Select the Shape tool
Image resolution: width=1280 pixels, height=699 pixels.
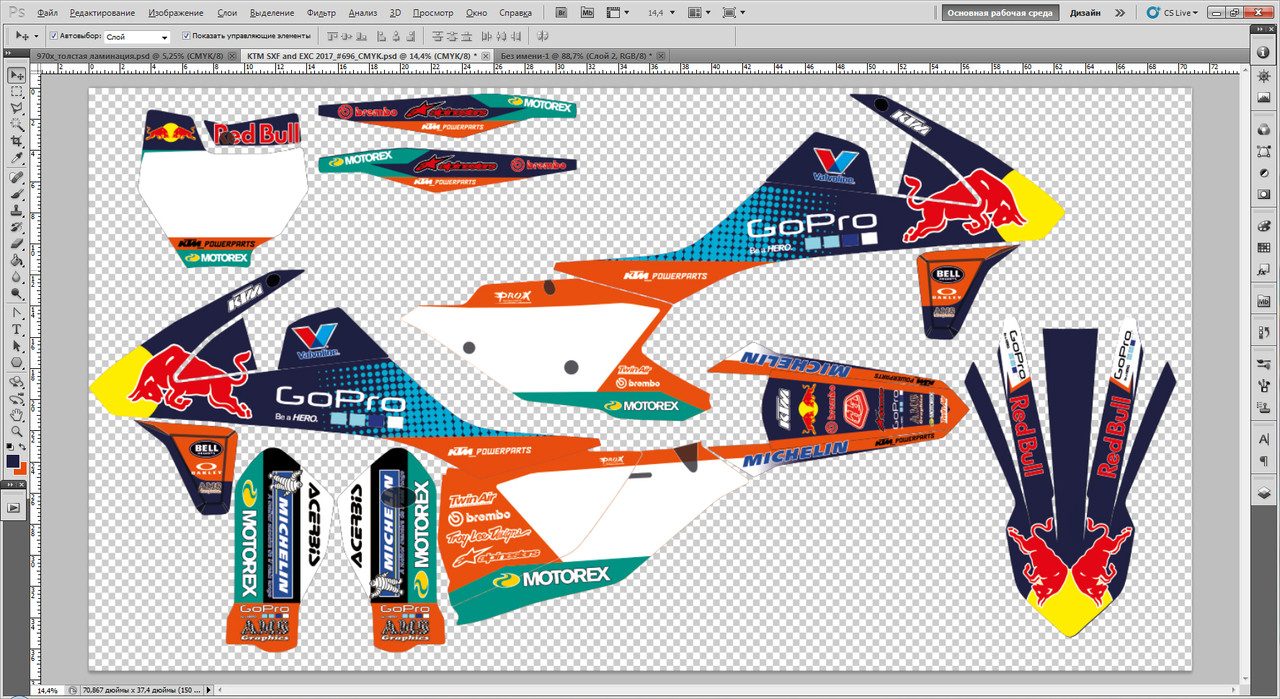coord(17,362)
